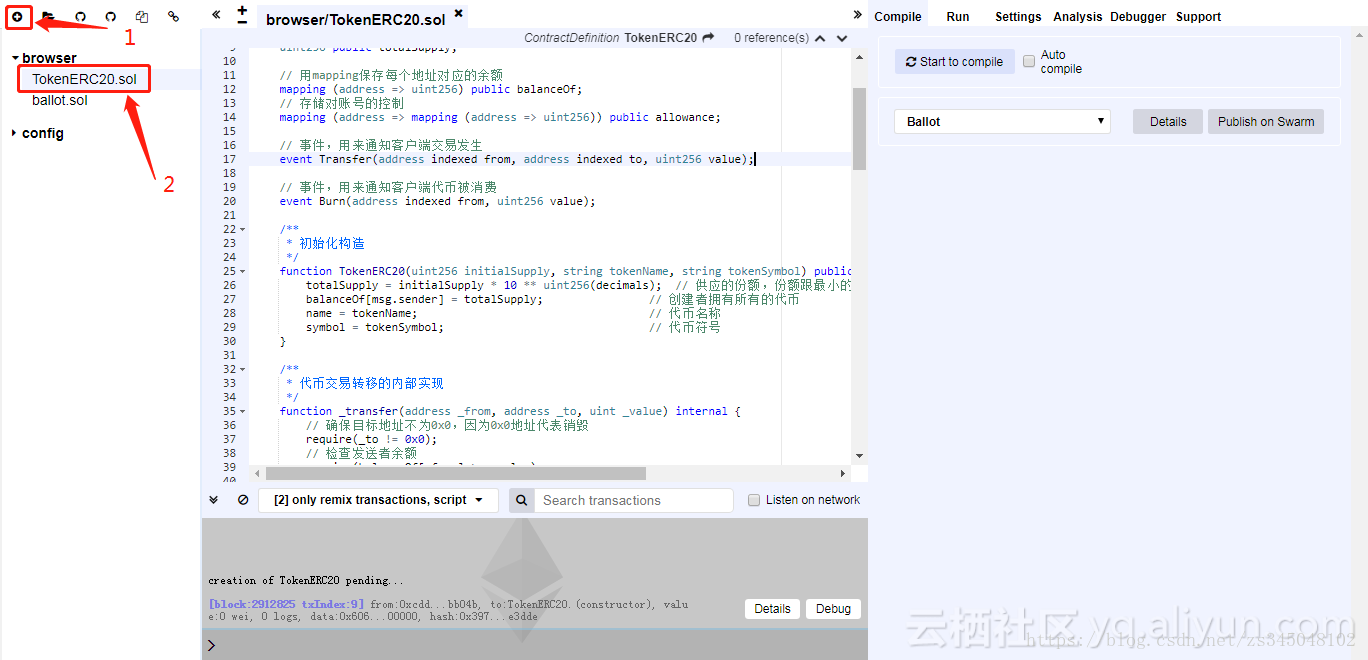Toggle right panel with double-right chevron
Viewport: 1368px width, 660px height.
857,15
